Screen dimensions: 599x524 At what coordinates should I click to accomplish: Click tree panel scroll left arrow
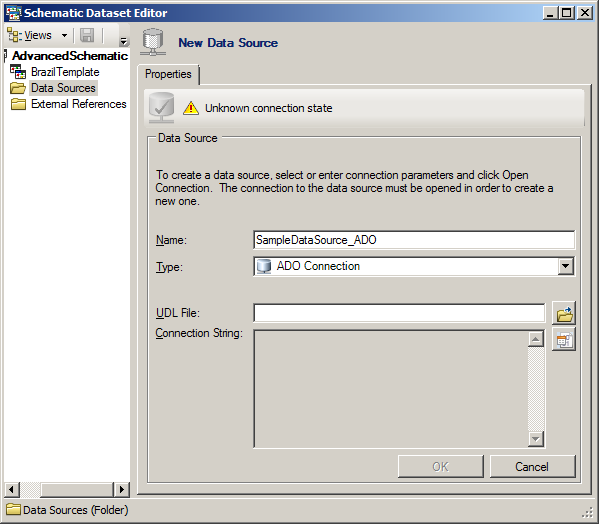11,489
